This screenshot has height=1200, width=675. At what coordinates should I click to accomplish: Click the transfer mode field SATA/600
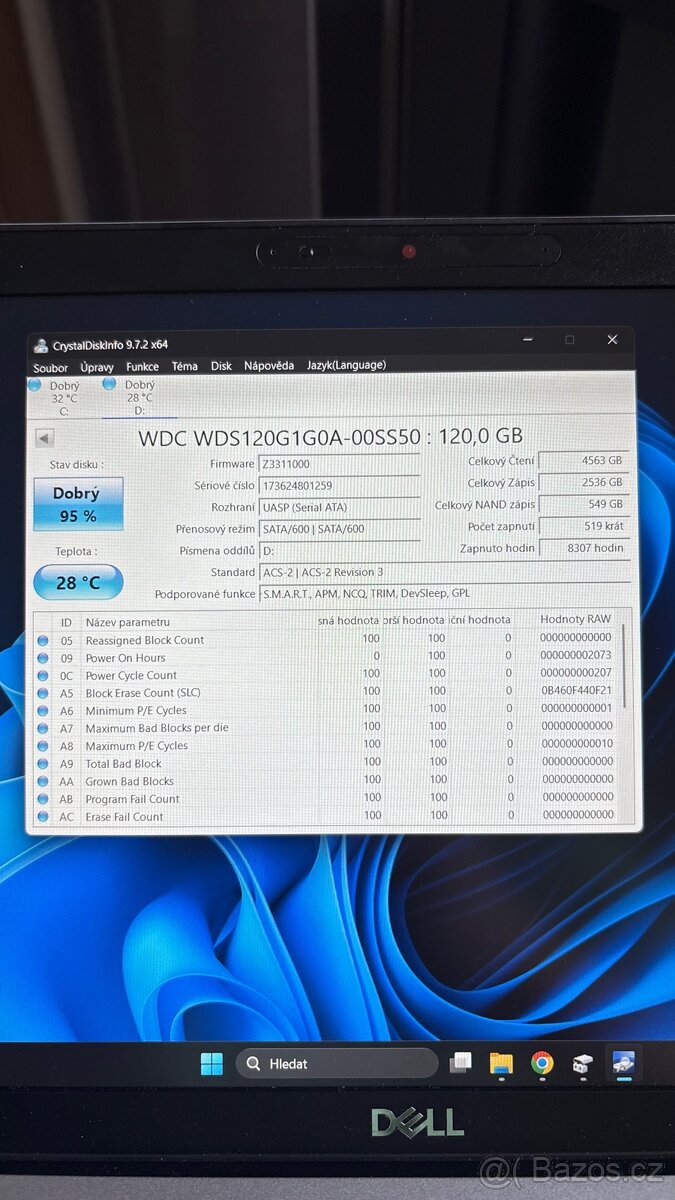click(339, 529)
